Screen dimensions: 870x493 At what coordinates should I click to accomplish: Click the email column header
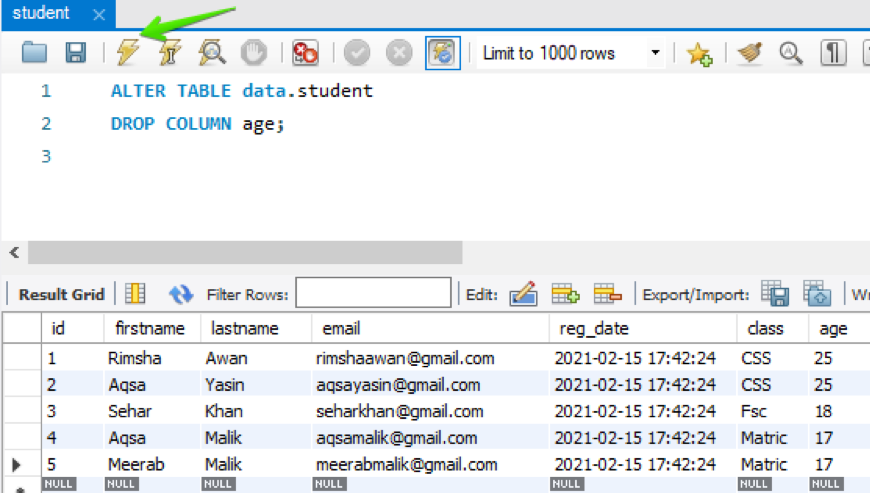[341, 328]
